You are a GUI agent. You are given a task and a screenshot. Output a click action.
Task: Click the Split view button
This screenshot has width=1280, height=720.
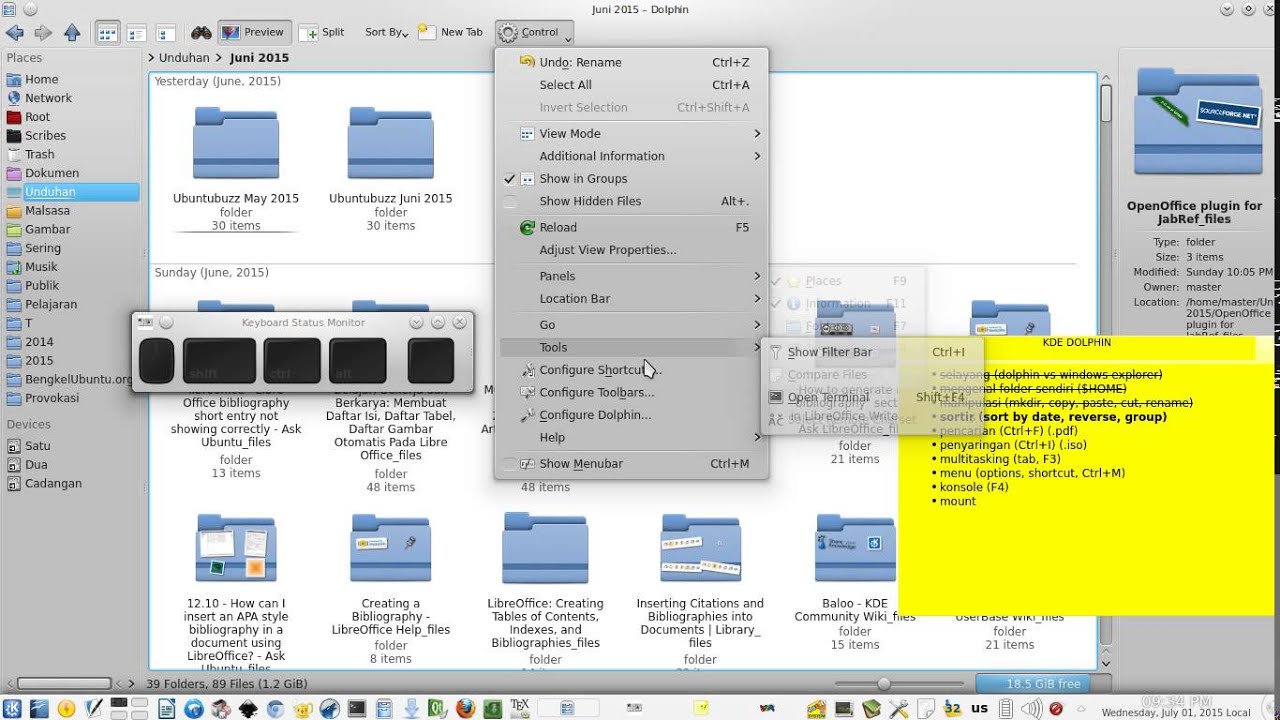[322, 32]
